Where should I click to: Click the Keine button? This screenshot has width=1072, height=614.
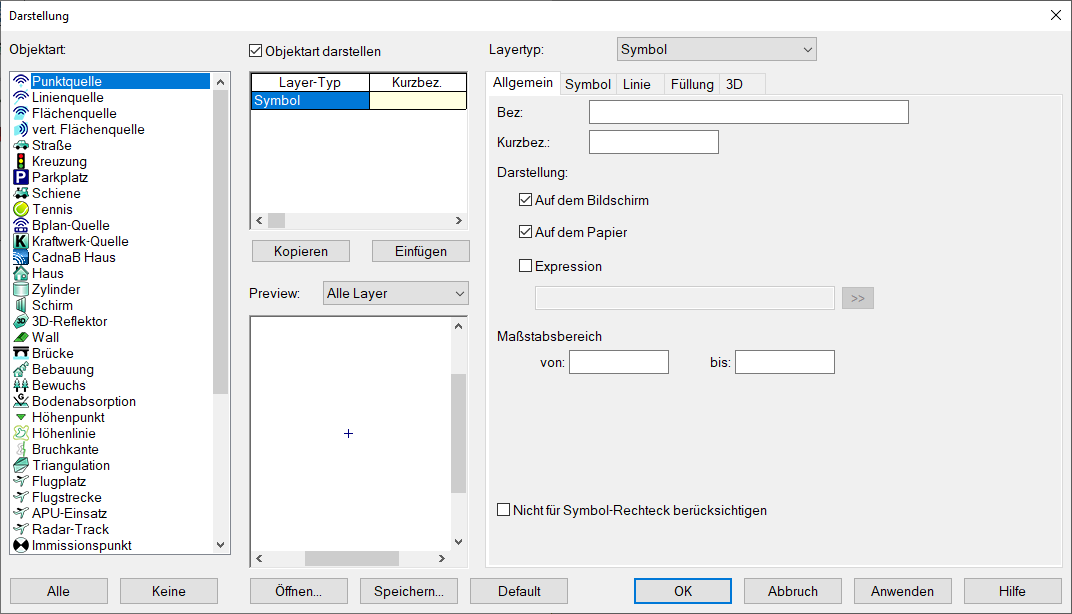(169, 591)
